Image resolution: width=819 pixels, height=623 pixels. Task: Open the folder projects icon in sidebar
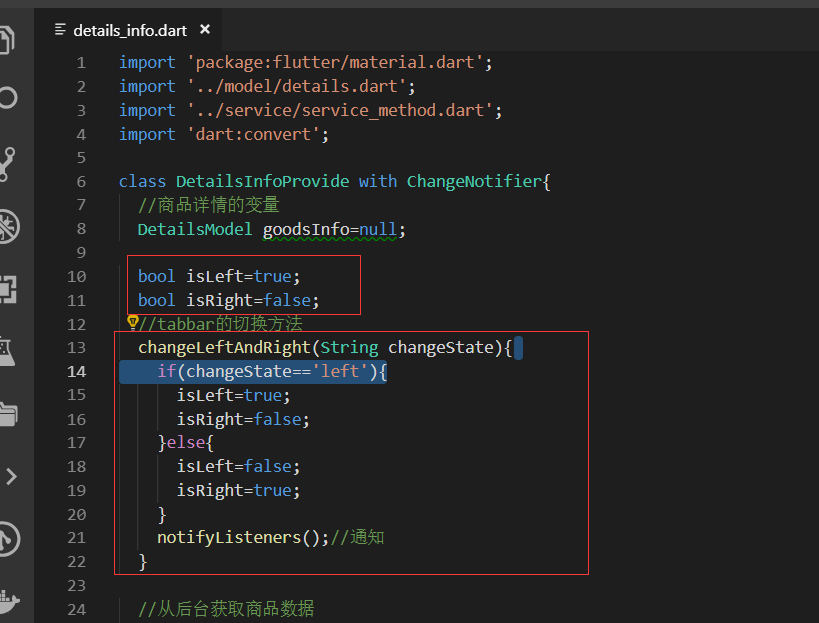click(x=8, y=415)
